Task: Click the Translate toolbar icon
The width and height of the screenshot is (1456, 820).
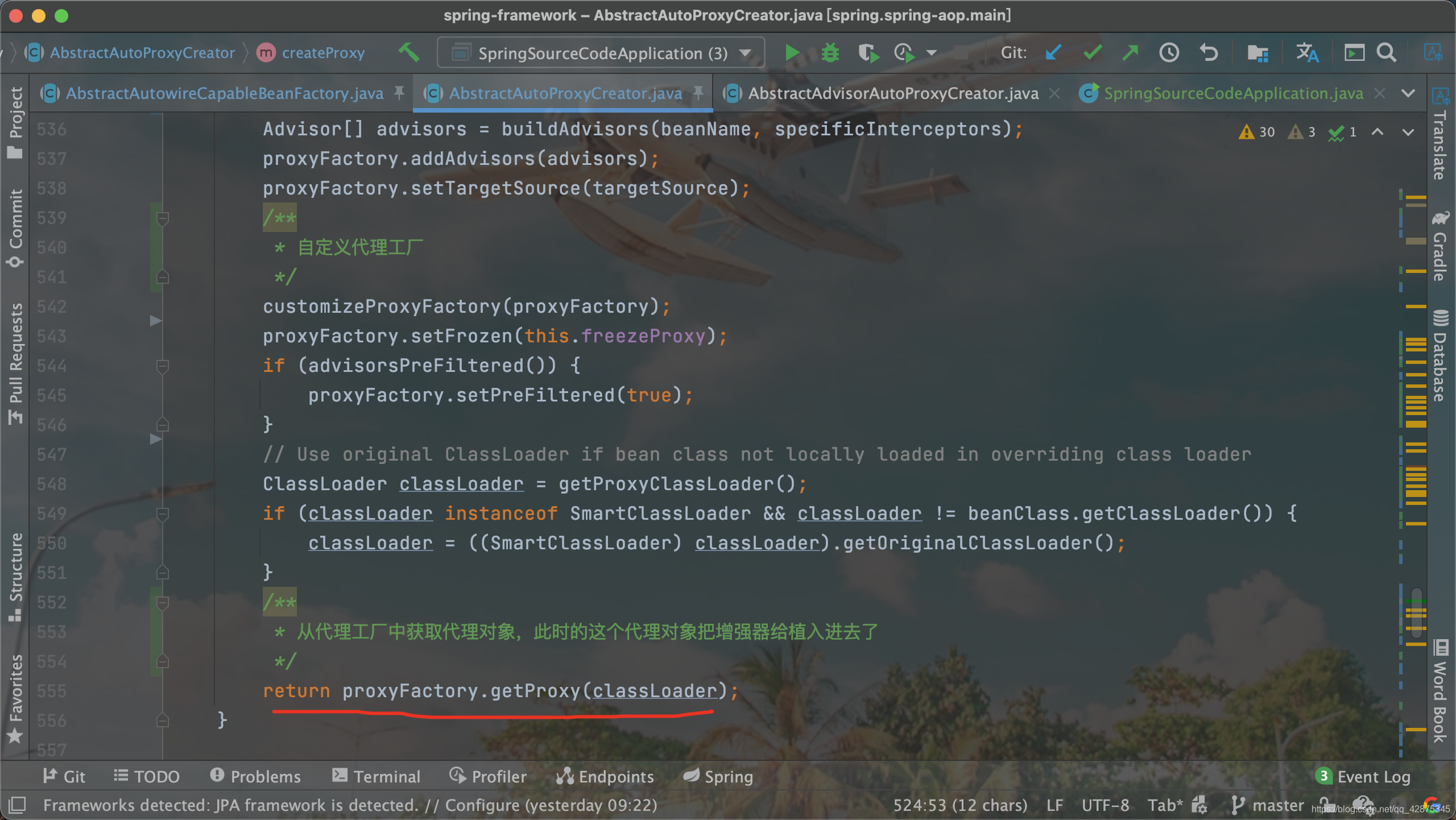Action: [1307, 53]
